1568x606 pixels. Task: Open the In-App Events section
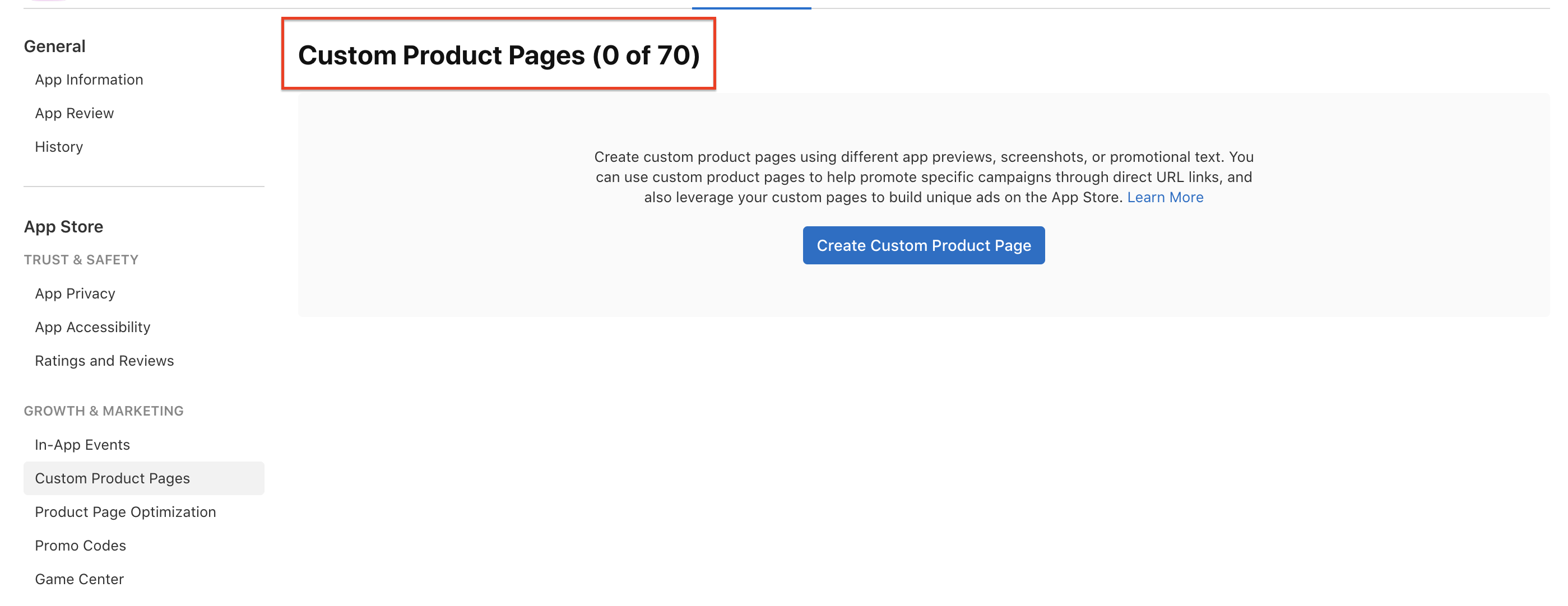(x=82, y=444)
